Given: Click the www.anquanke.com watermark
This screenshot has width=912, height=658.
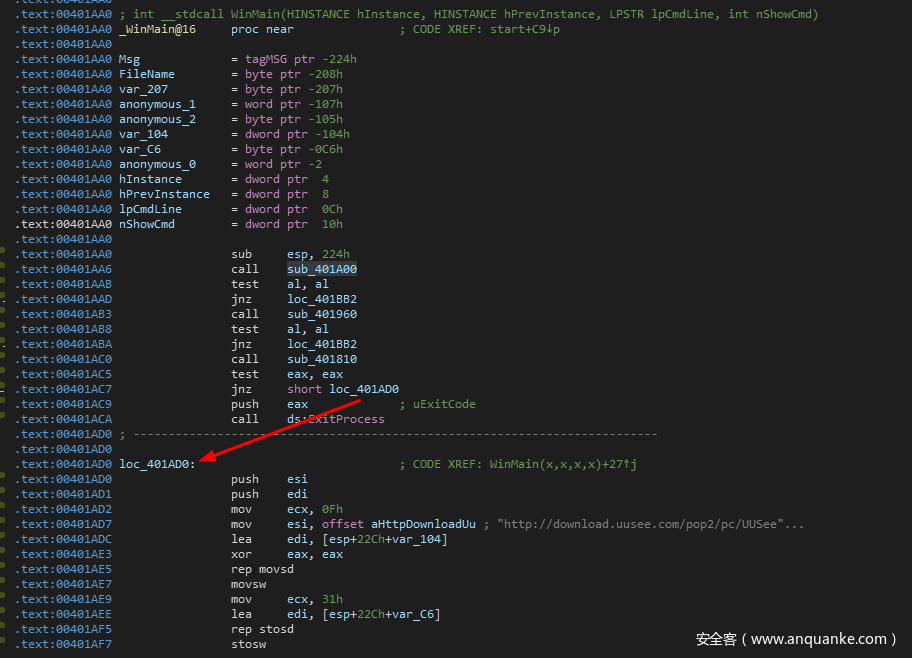Looking at the screenshot, I should (x=796, y=639).
